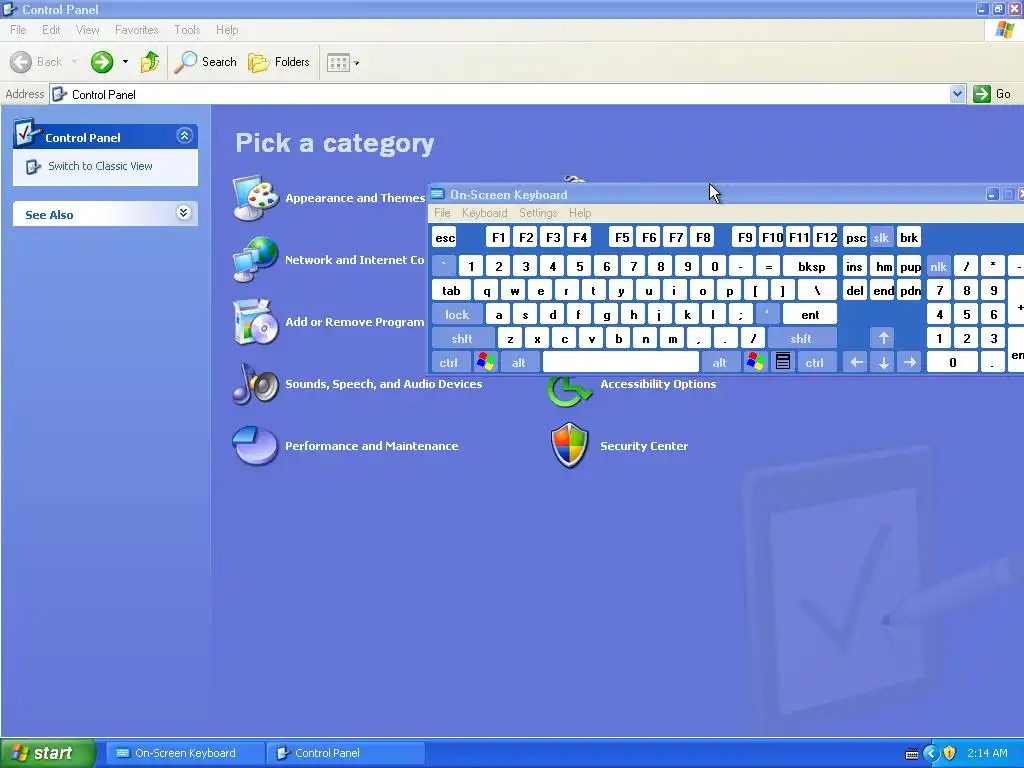Show hidden tray icons arrow

coord(931,753)
